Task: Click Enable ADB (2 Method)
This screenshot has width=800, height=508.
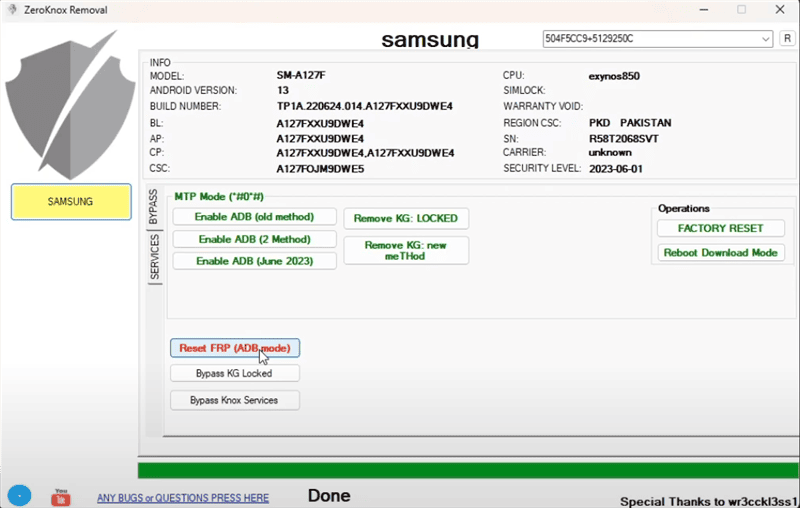Action: coord(254,239)
